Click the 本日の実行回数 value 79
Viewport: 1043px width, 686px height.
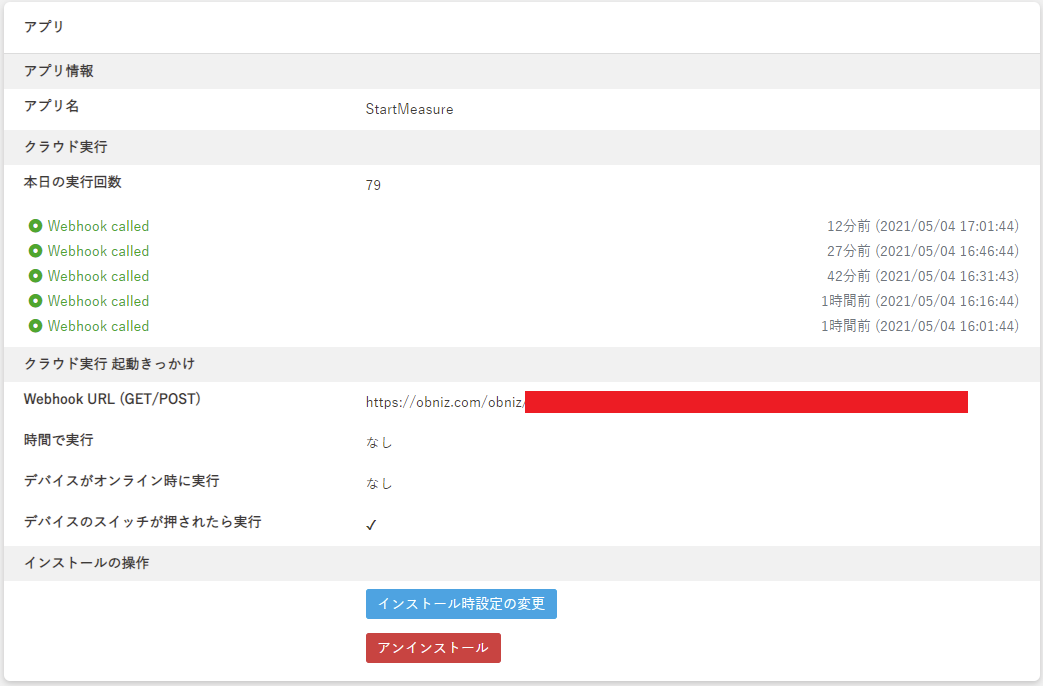pyautogui.click(x=373, y=185)
